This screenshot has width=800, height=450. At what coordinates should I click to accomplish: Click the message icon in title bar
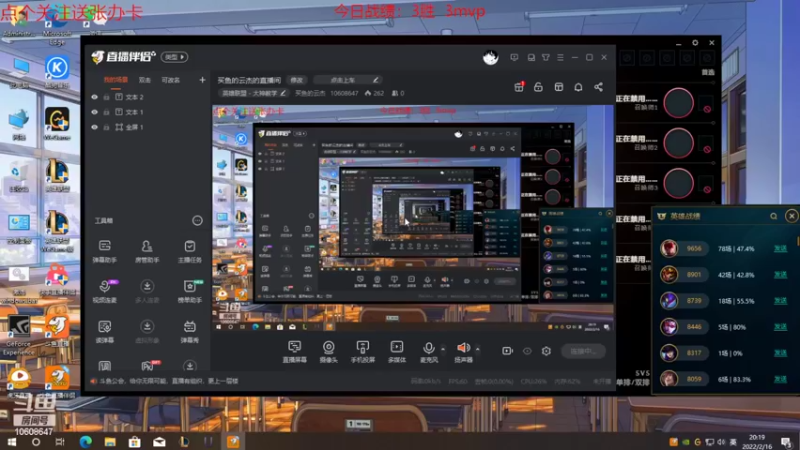[514, 58]
